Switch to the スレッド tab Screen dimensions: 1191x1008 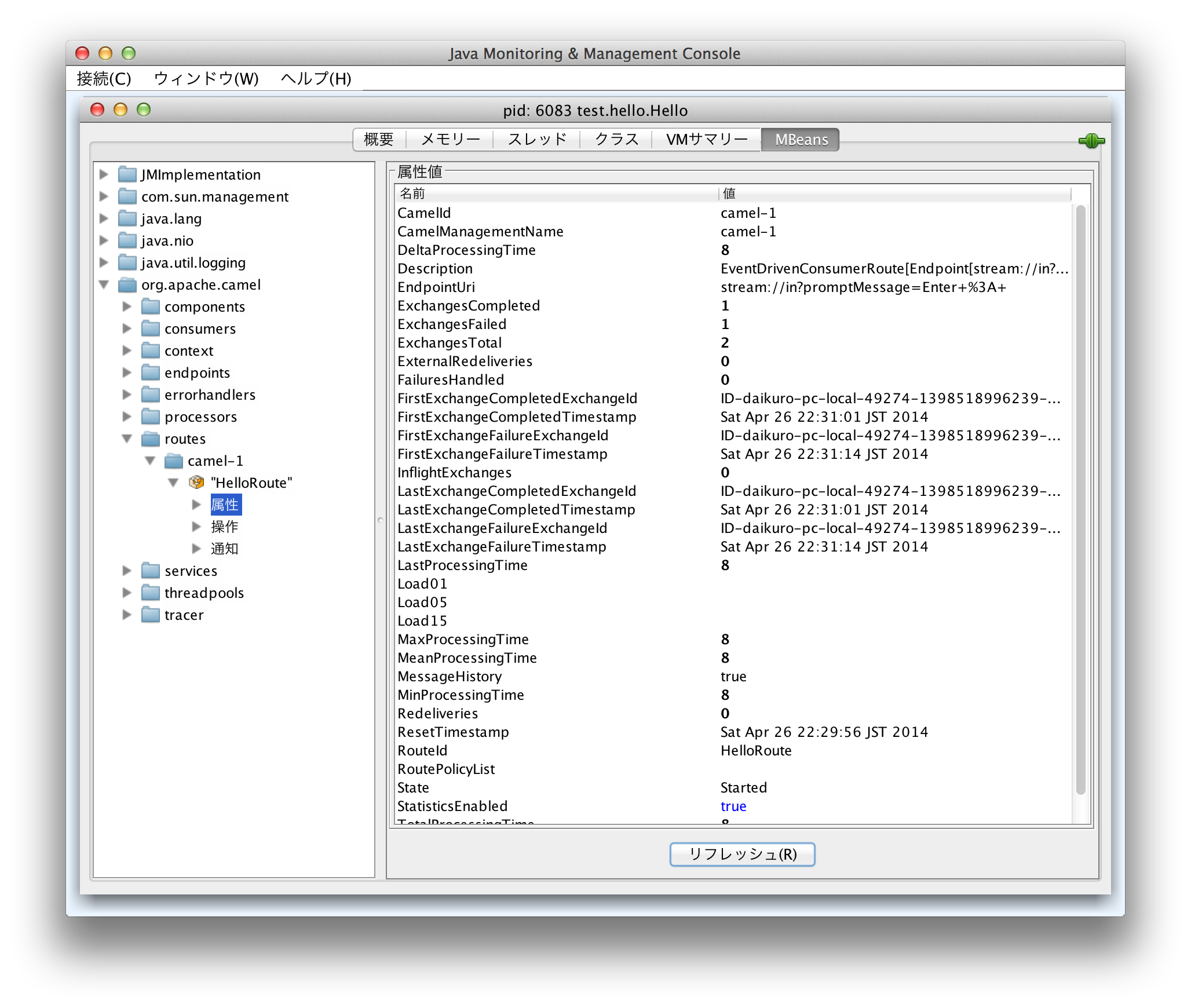click(537, 140)
